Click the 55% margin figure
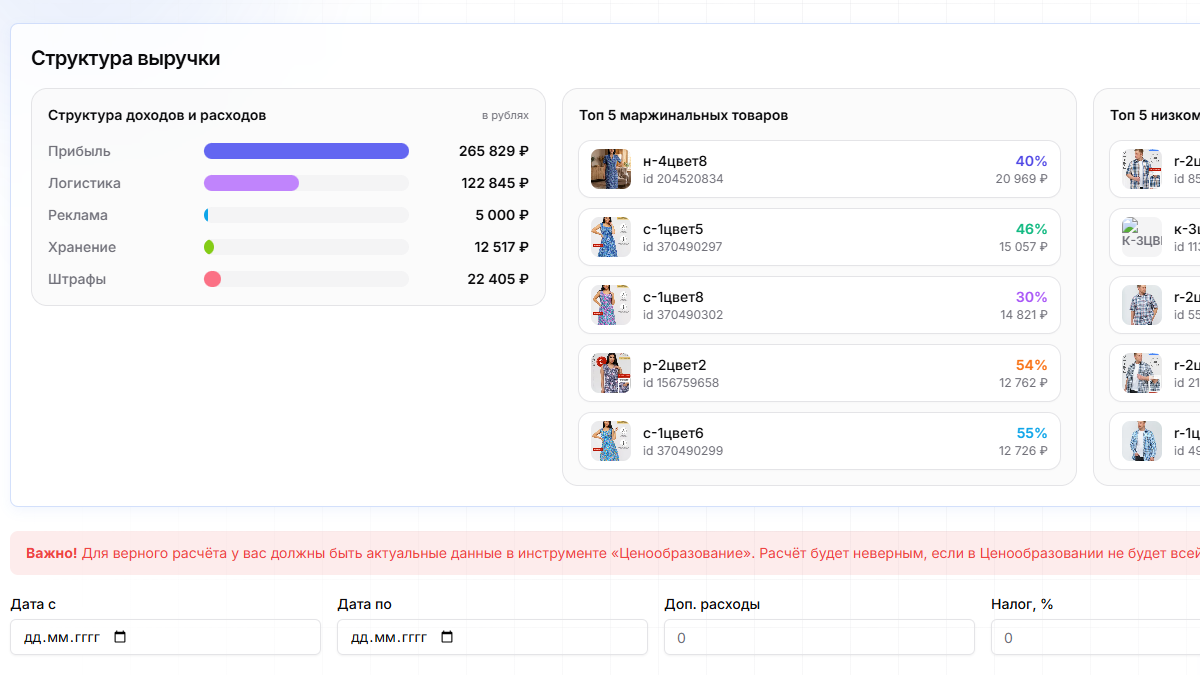This screenshot has width=1200, height=675. (1031, 433)
